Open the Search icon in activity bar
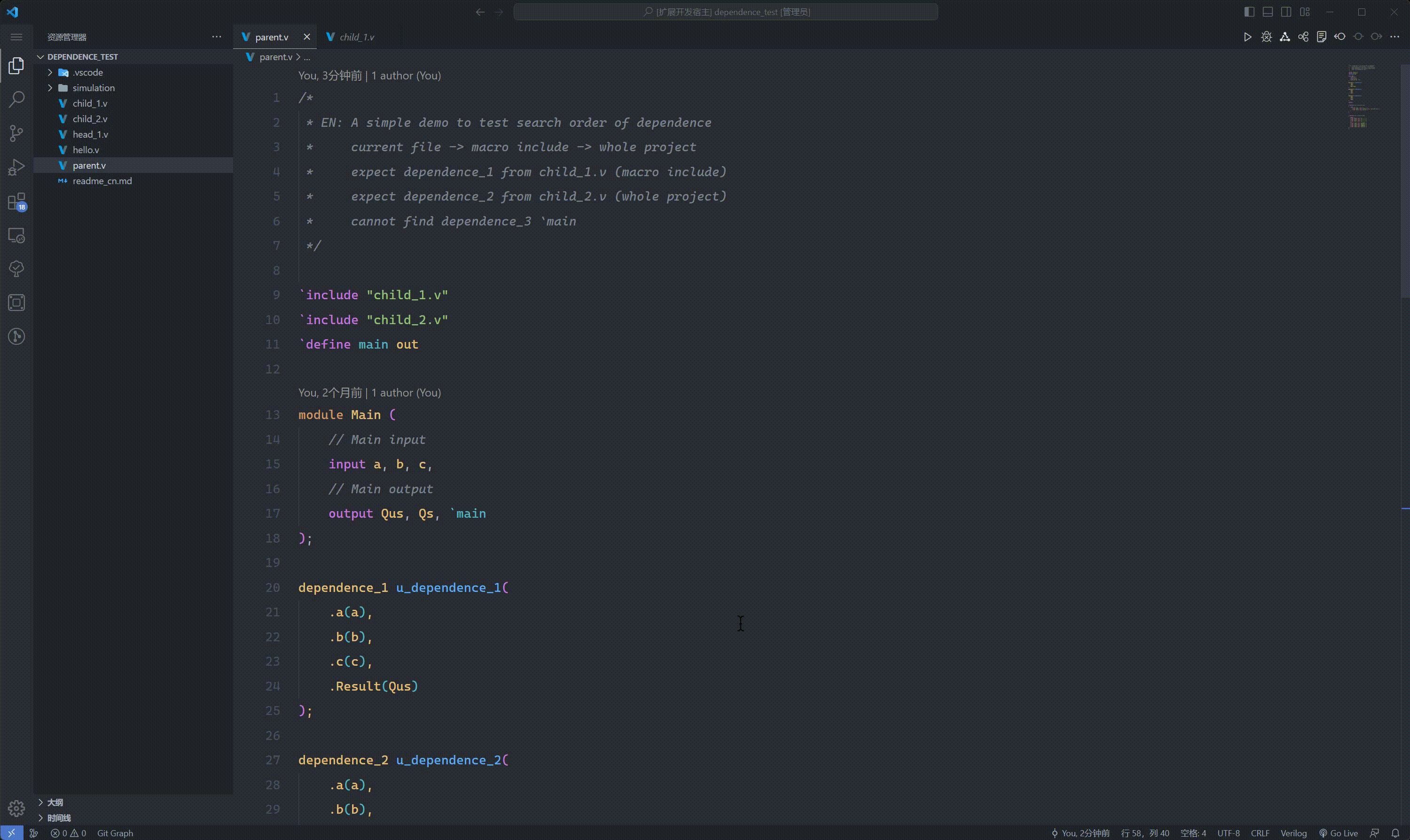The width and height of the screenshot is (1410, 840). [x=16, y=99]
